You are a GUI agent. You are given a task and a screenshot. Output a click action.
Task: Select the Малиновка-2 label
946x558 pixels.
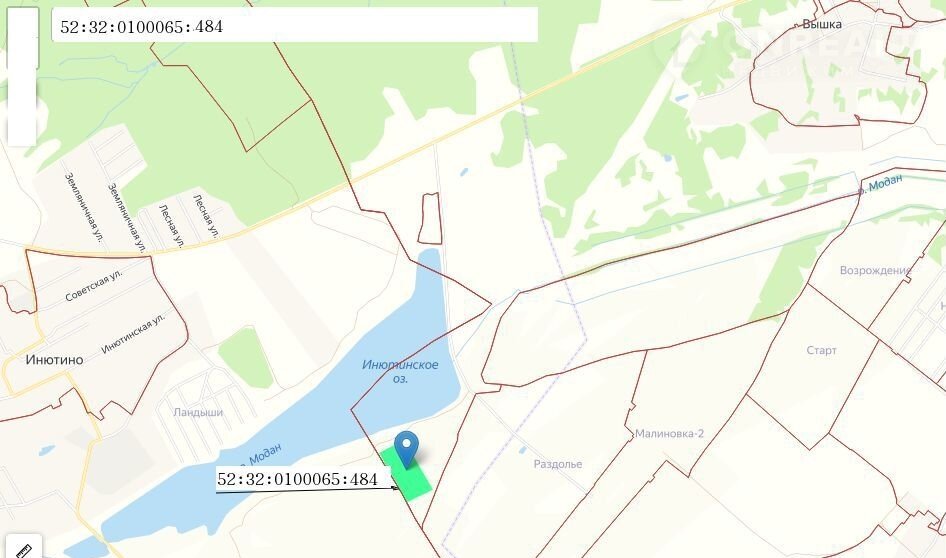point(669,433)
